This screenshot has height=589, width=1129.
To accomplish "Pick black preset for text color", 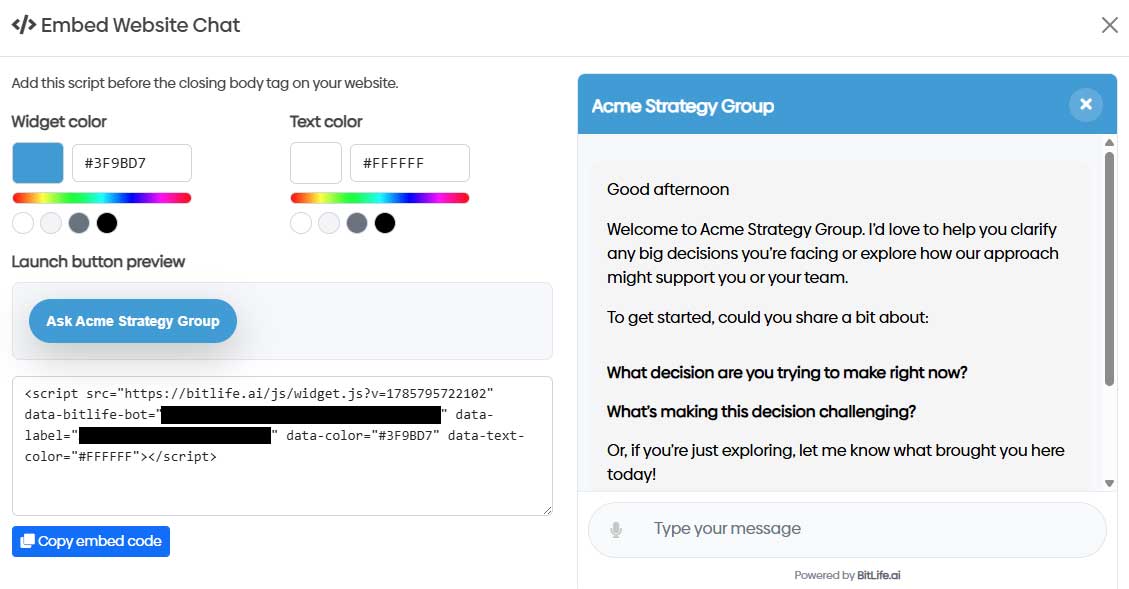I will pos(384,223).
